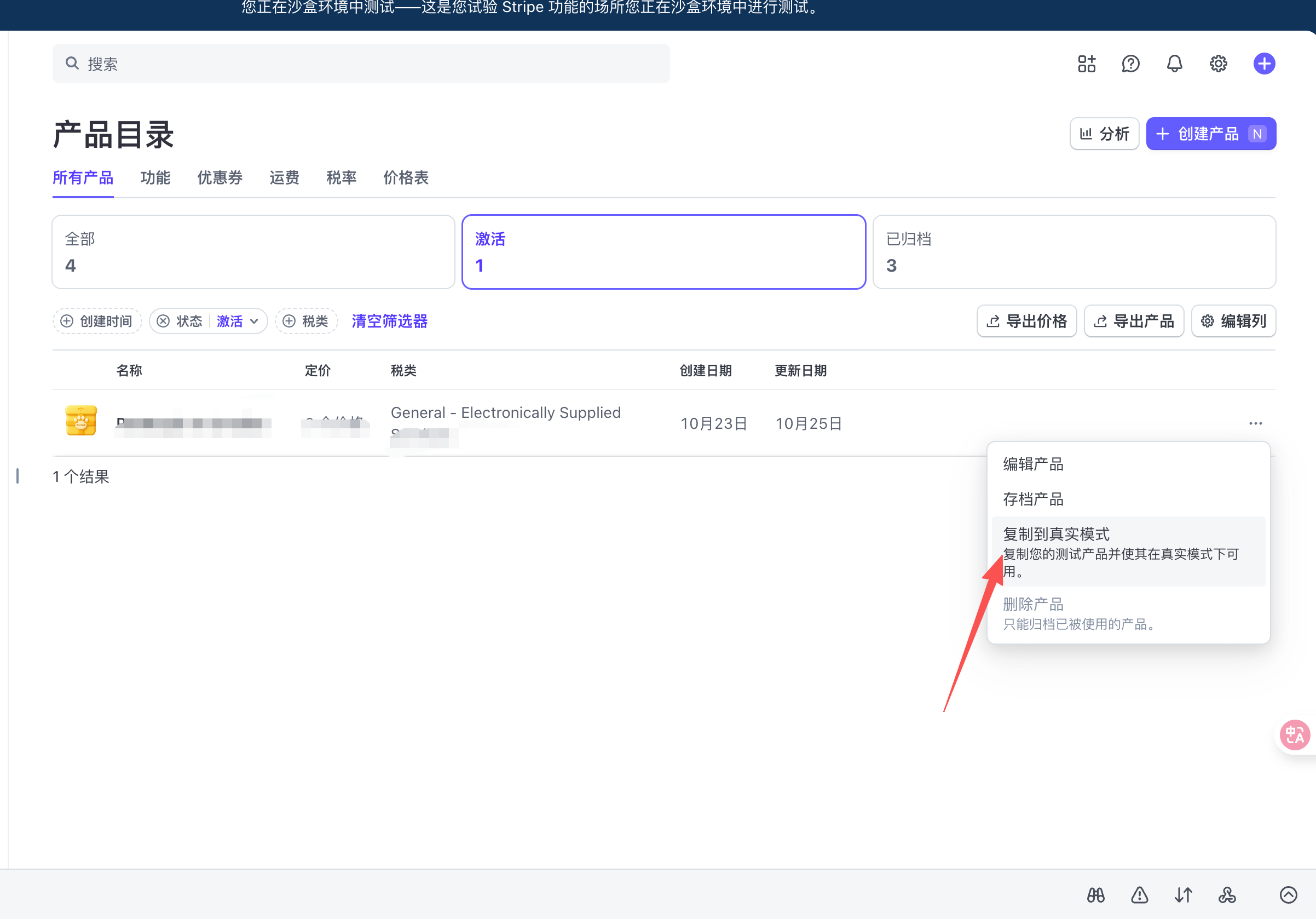Viewport: 1316px width, 919px height.
Task: Open the webhooks icon in bottom bar
Action: tap(1227, 895)
